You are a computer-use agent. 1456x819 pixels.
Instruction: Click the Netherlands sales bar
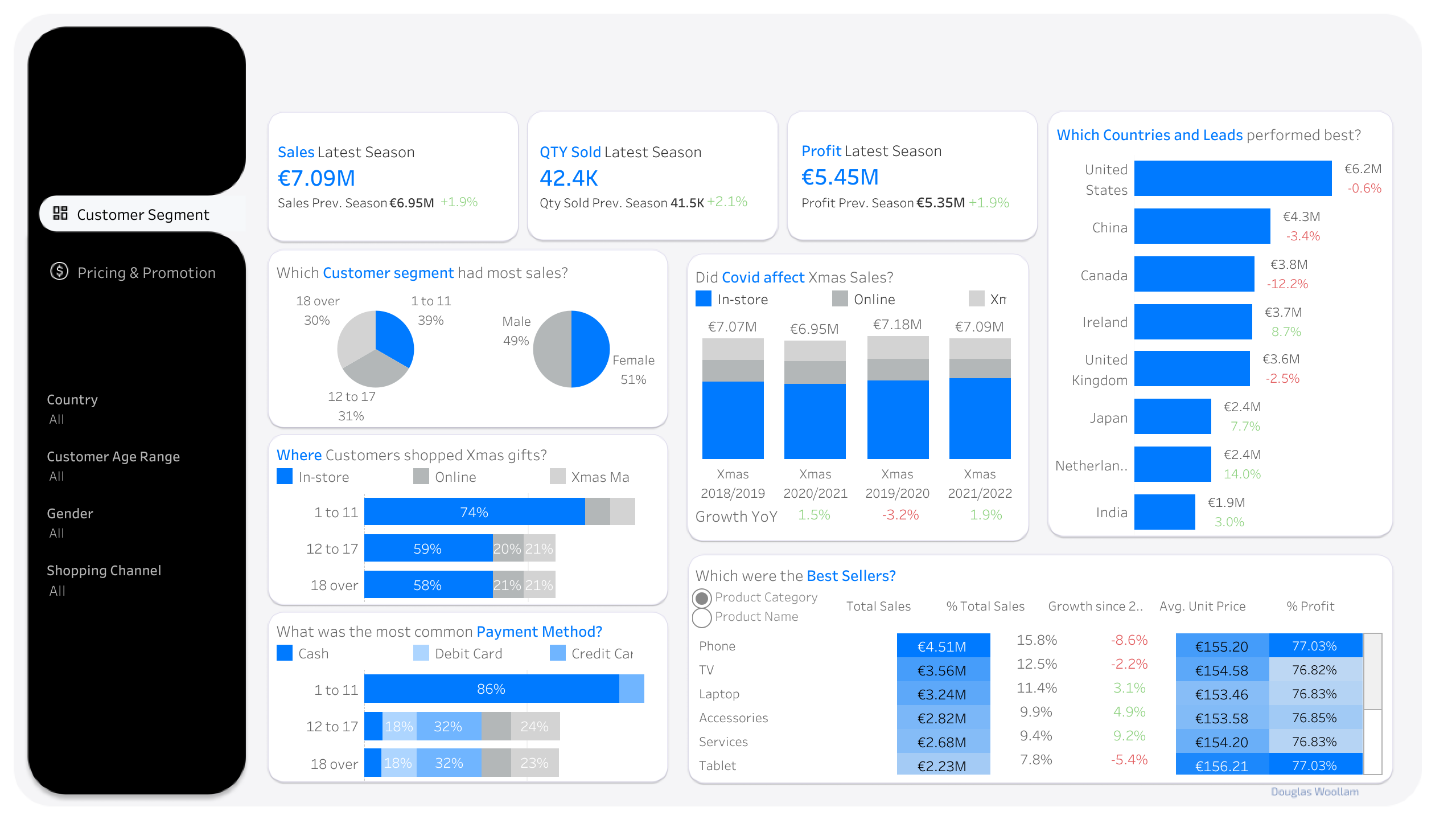[1173, 464]
